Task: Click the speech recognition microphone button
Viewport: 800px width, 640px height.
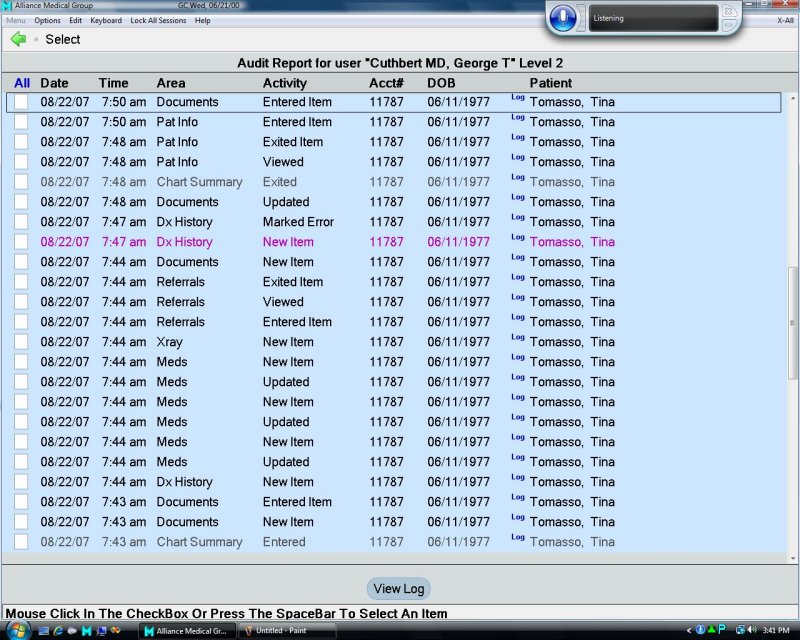Action: click(x=563, y=18)
